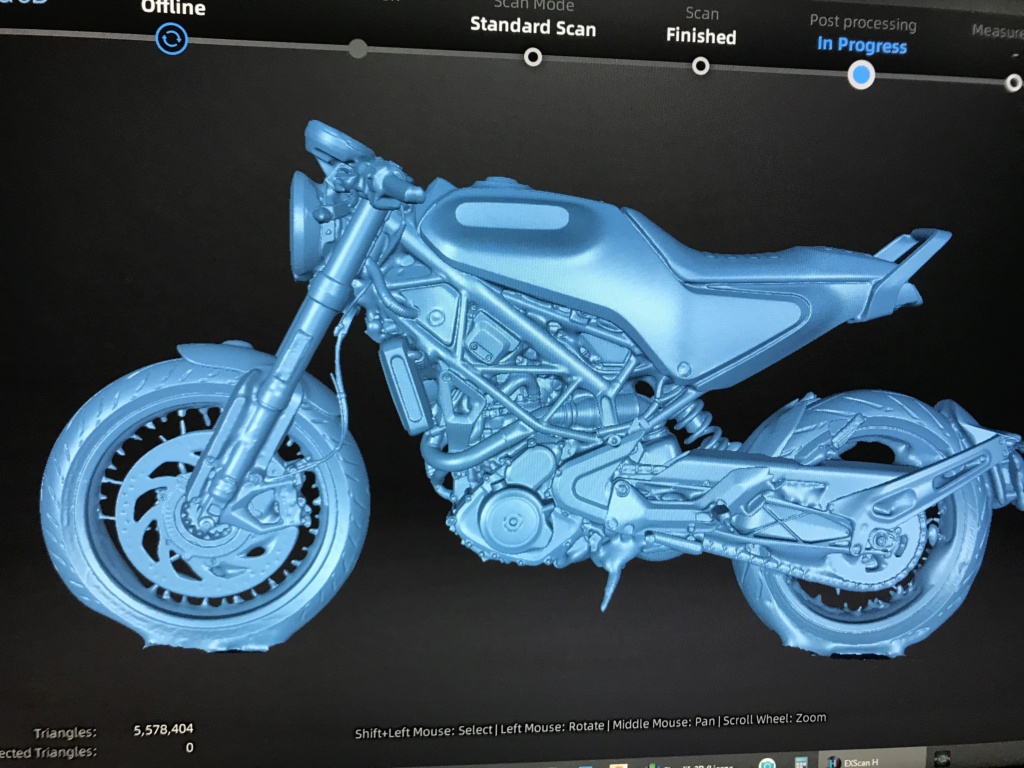Screen dimensions: 1024x768
Task: Select the Post processing step marker
Action: pyautogui.click(x=861, y=75)
